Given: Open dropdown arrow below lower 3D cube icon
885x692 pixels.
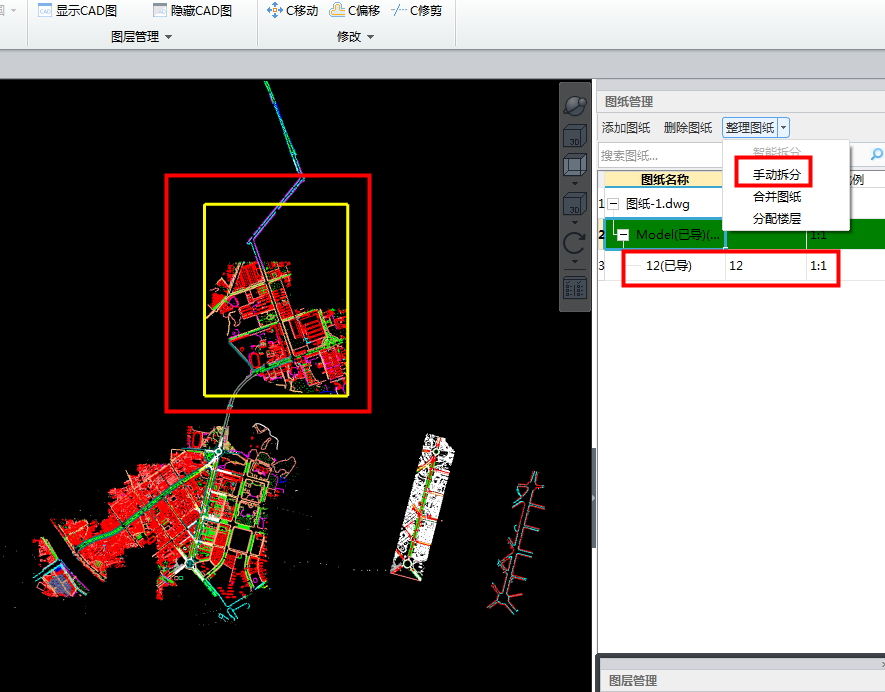Looking at the screenshot, I should pos(575,222).
